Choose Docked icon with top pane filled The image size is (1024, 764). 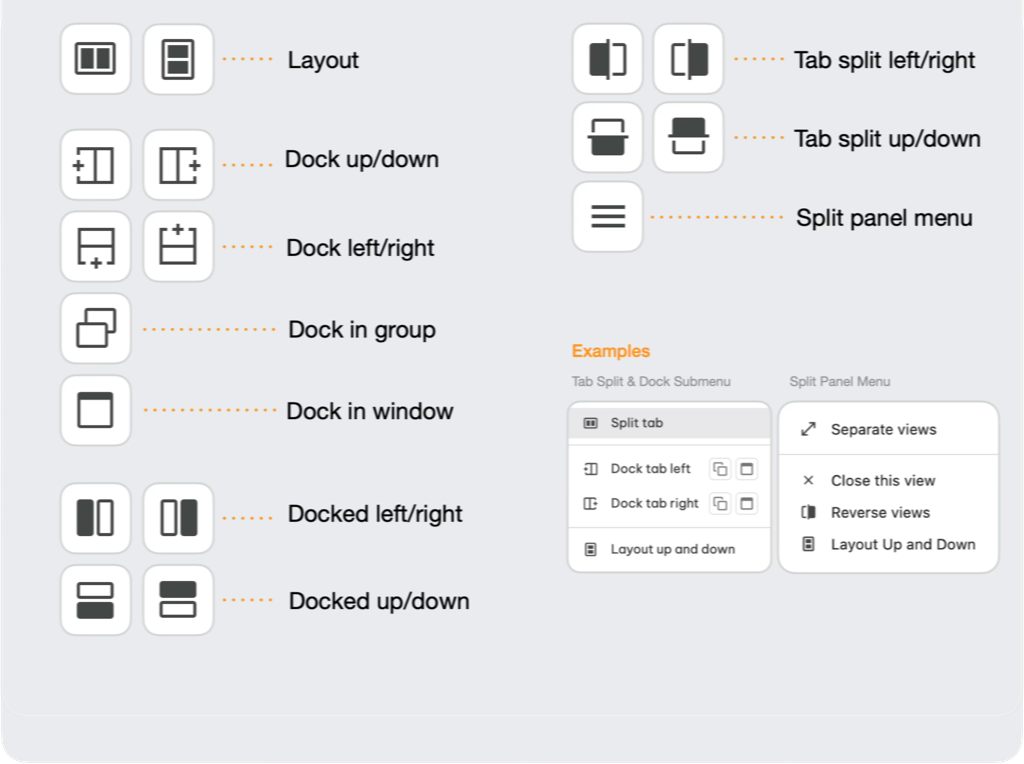(178, 600)
